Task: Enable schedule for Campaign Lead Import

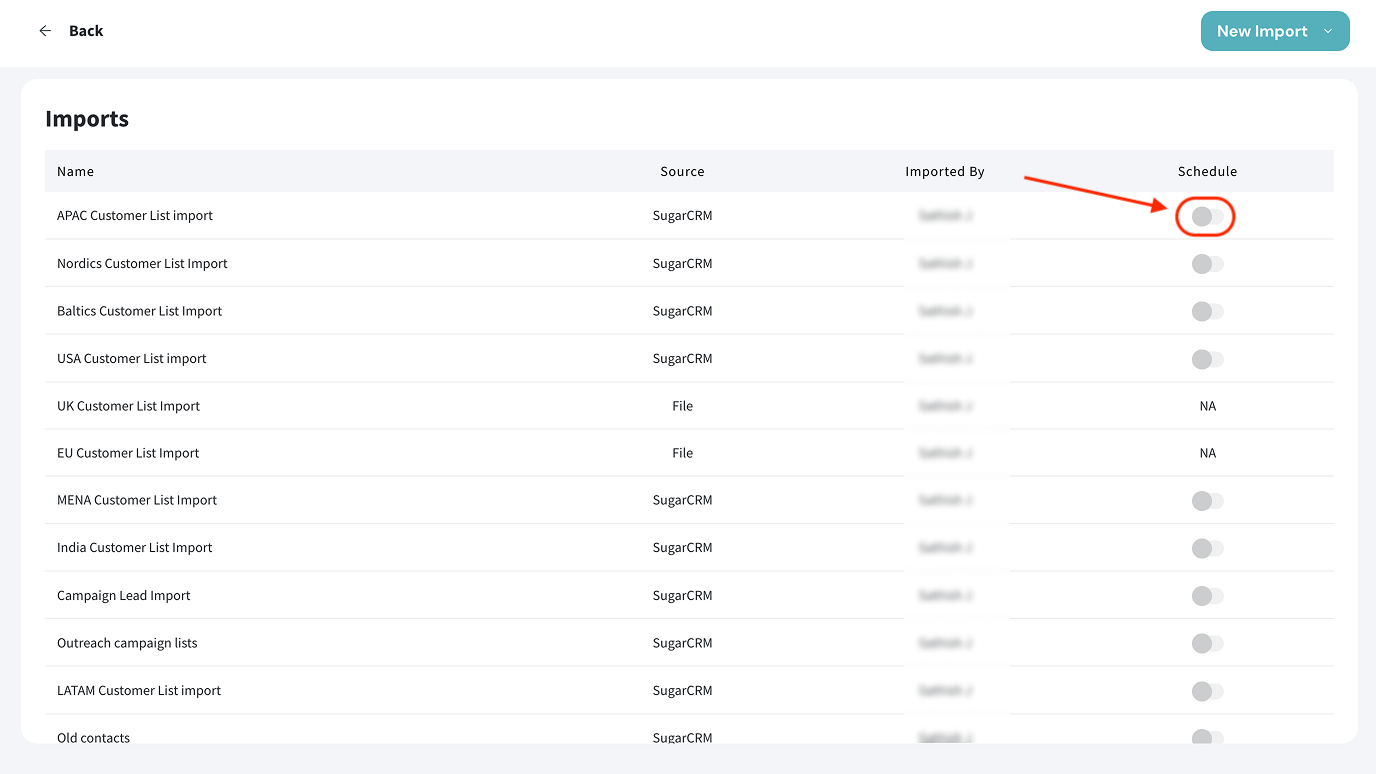Action: (x=1207, y=596)
